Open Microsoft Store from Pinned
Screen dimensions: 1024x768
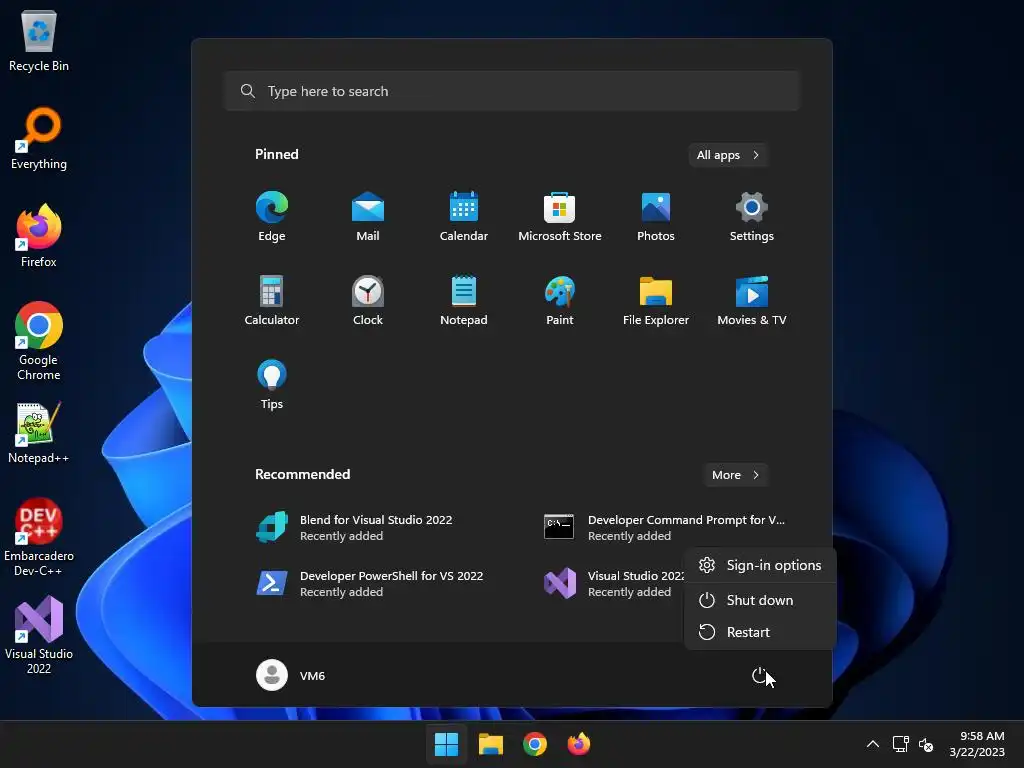tap(560, 217)
